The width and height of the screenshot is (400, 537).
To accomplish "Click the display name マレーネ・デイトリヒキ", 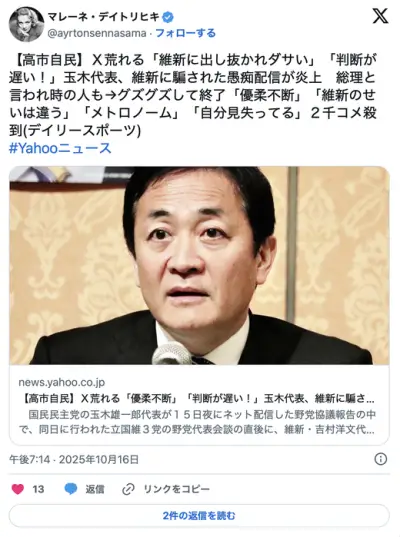I will (x=103, y=16).
